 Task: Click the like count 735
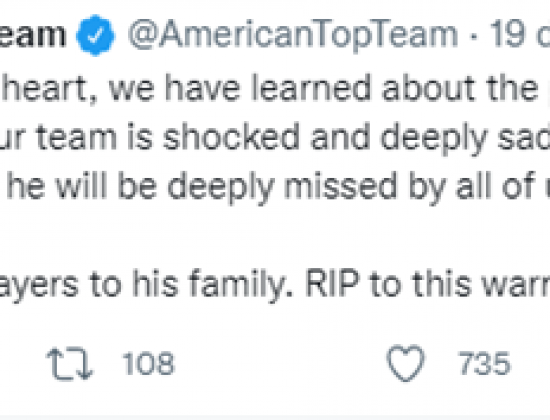click(x=484, y=364)
